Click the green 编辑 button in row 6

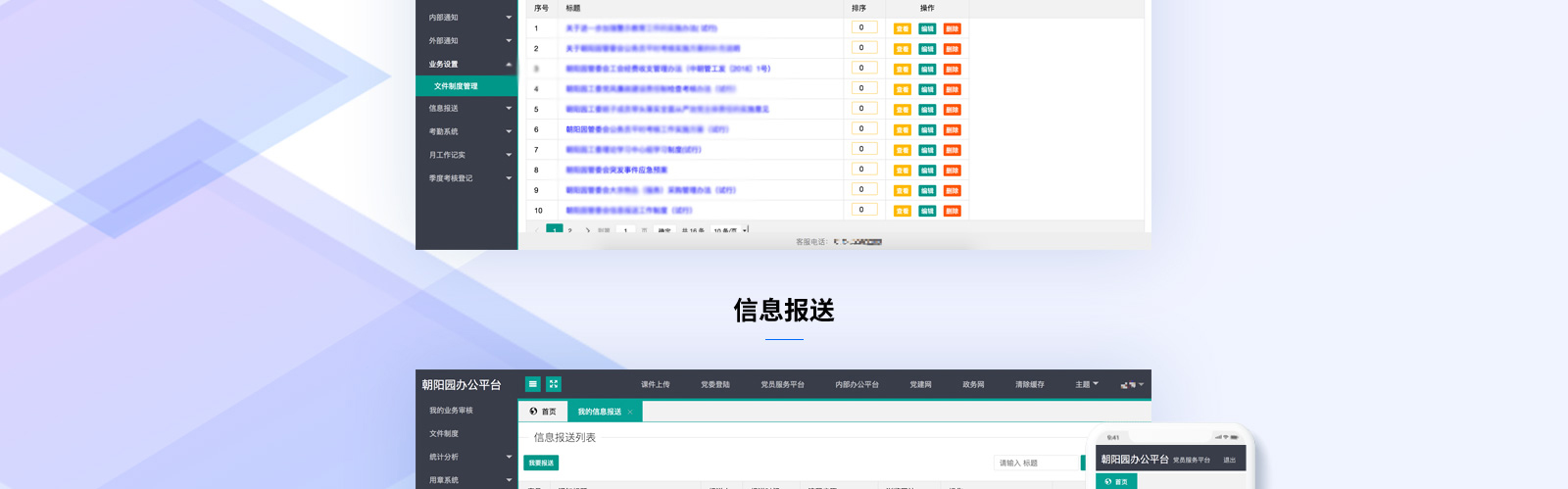[927, 130]
